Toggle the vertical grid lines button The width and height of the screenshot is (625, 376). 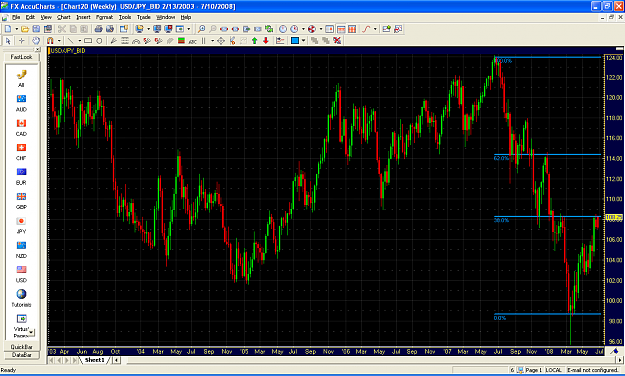coord(352,29)
